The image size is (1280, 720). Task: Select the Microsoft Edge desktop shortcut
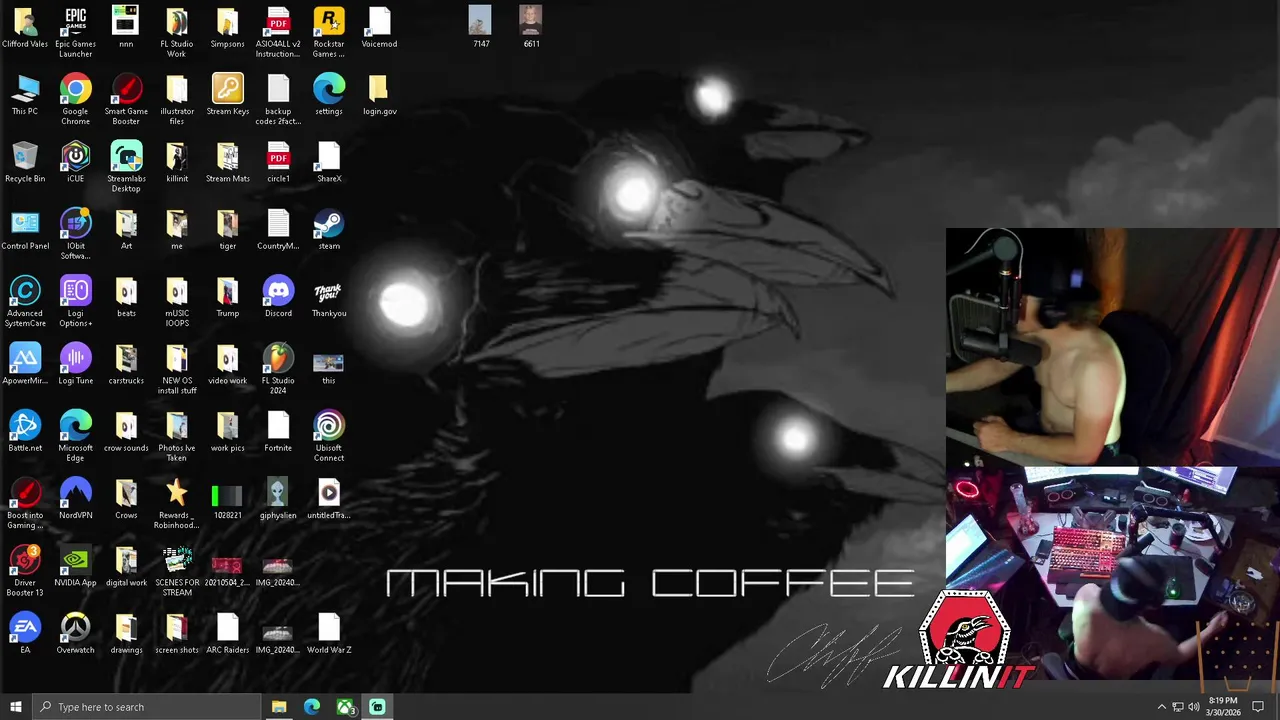(x=75, y=426)
